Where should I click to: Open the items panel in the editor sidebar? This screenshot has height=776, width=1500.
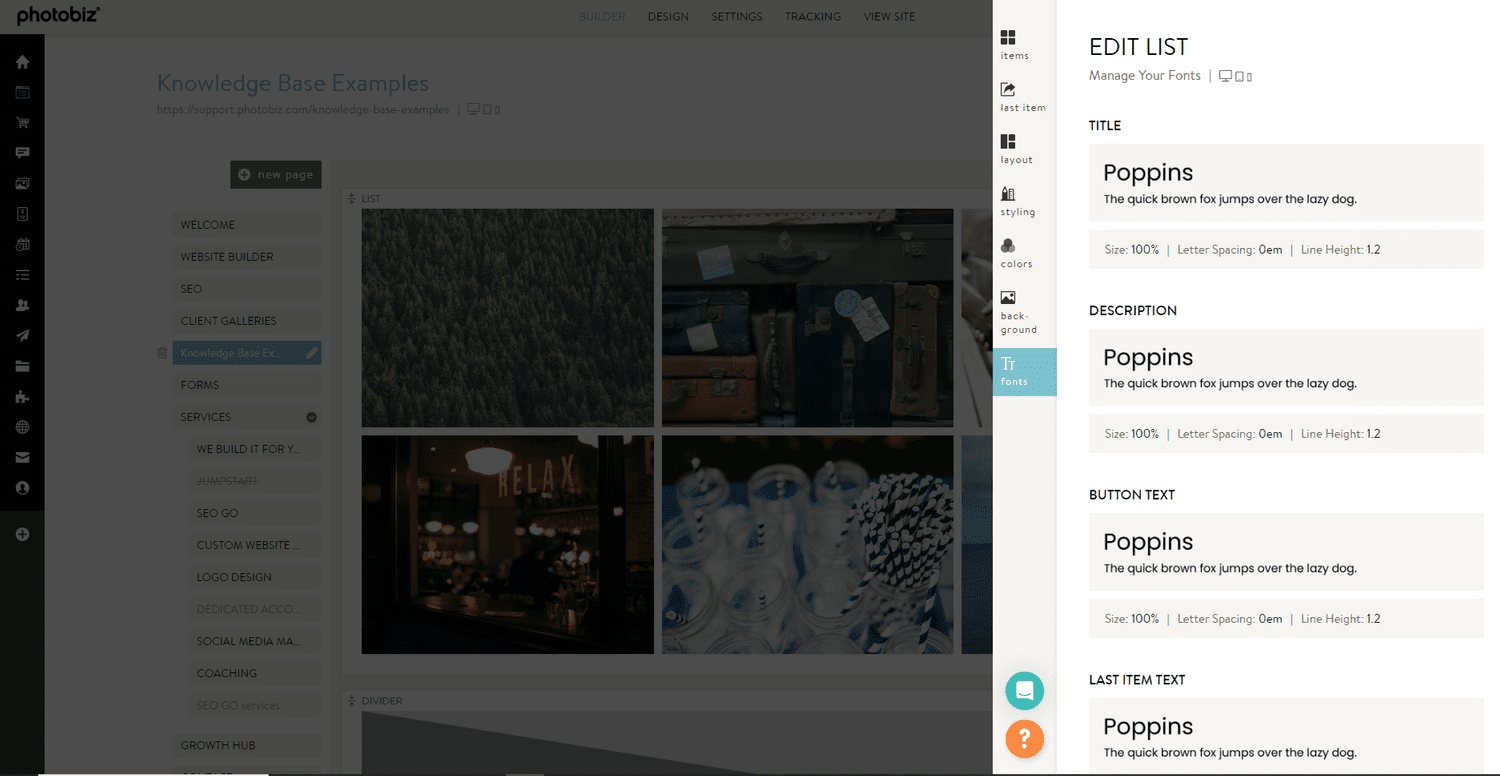pos(1013,44)
